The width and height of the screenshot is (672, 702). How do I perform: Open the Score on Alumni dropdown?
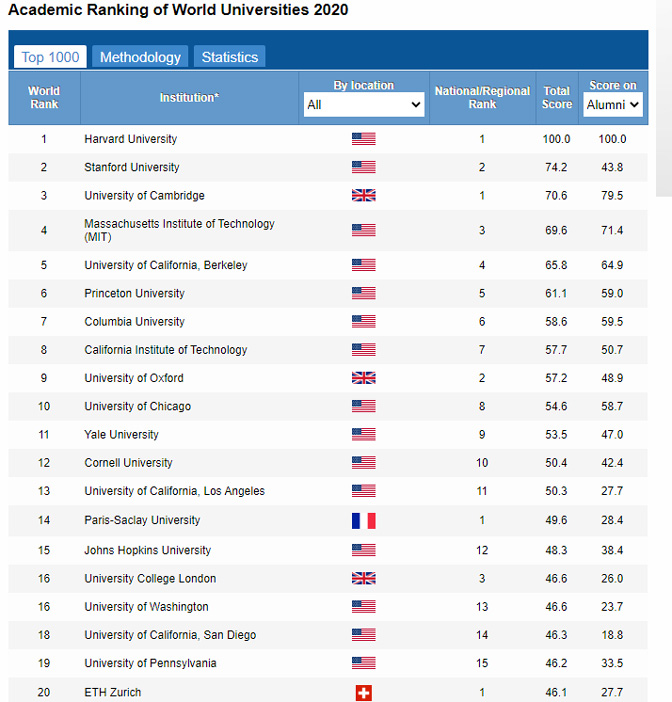pos(612,104)
